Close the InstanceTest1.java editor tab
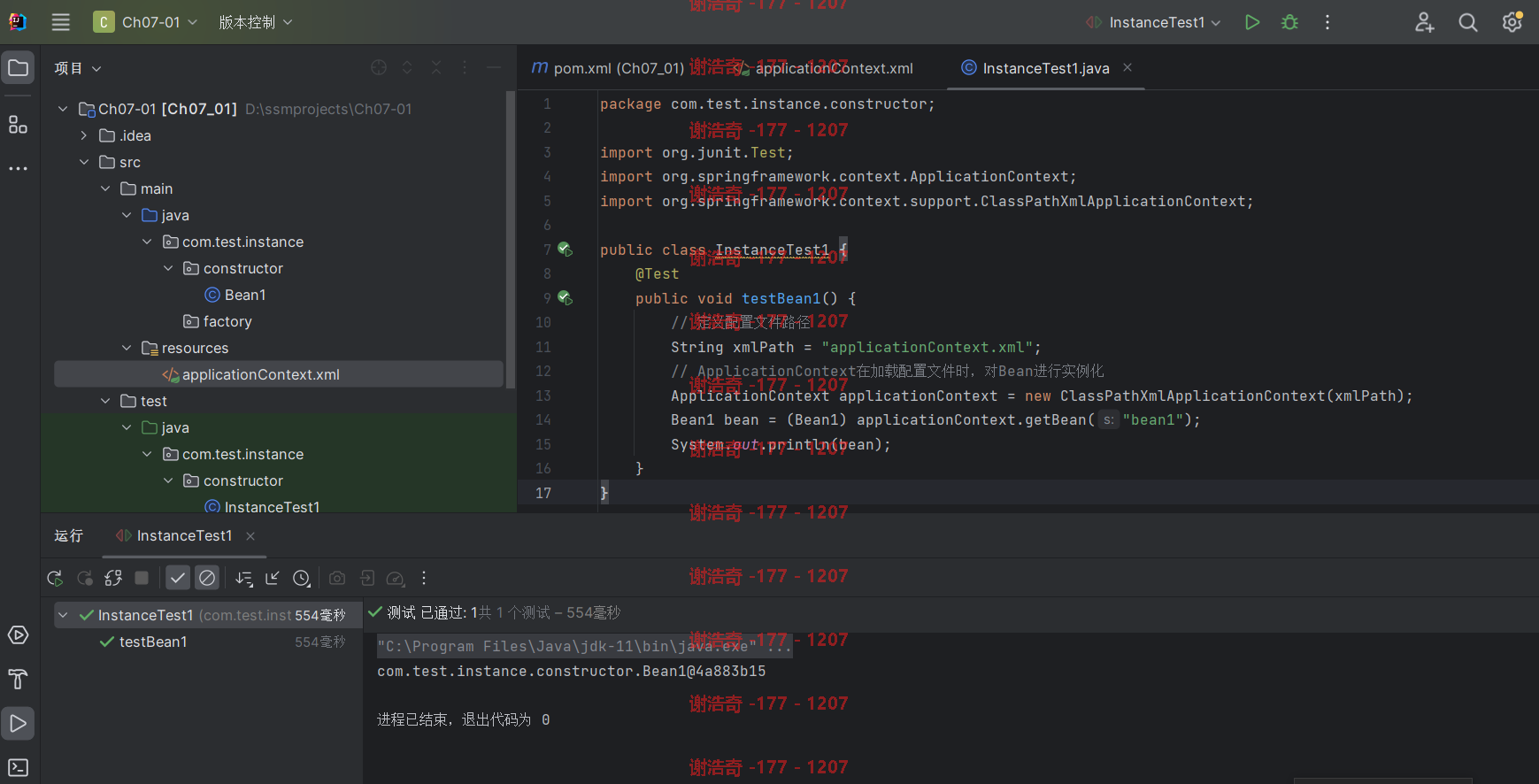The image size is (1539, 784). click(x=1127, y=67)
